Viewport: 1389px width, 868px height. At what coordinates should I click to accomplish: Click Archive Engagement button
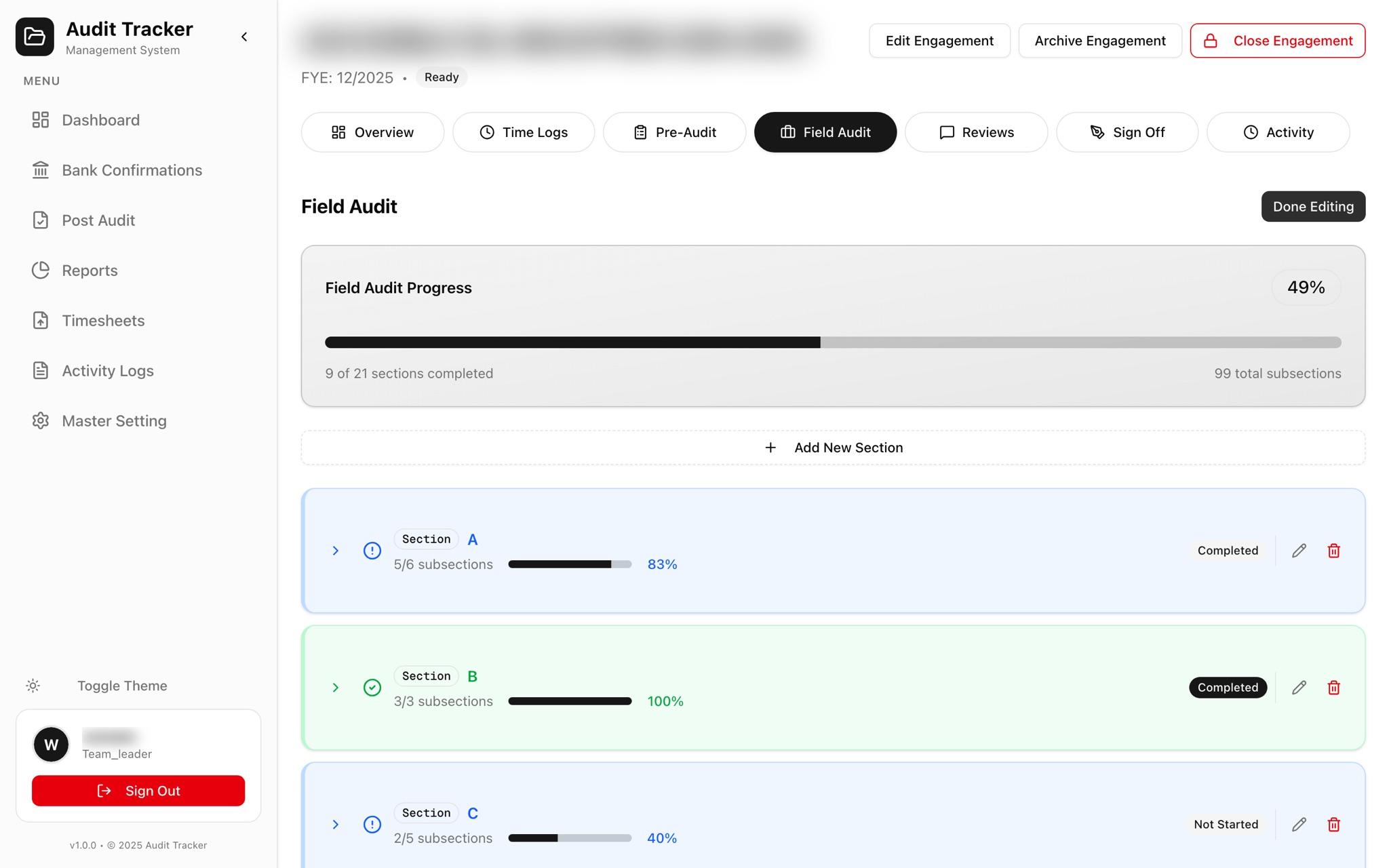(1100, 41)
